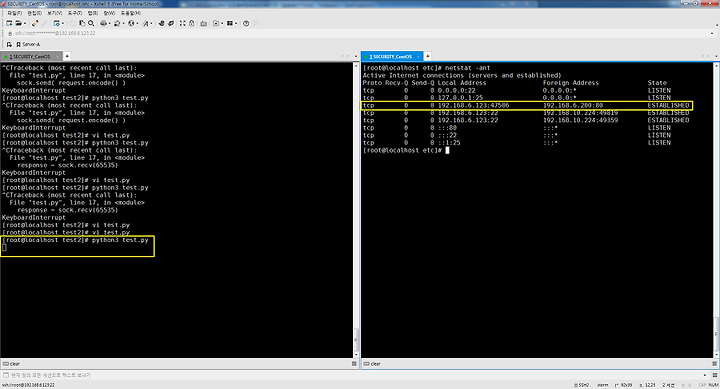This screenshot has height=389, width=720.
Task: Click the ESTABLISHED 192.168.6.200:80 netstat row
Action: (x=526, y=105)
